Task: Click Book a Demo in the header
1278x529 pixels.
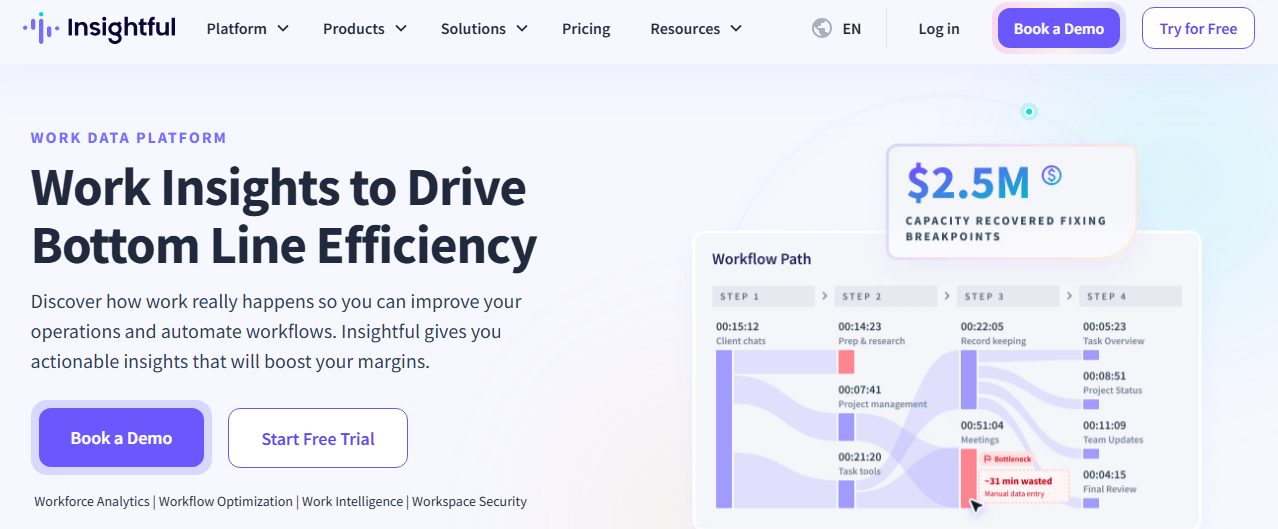Action: [1059, 28]
